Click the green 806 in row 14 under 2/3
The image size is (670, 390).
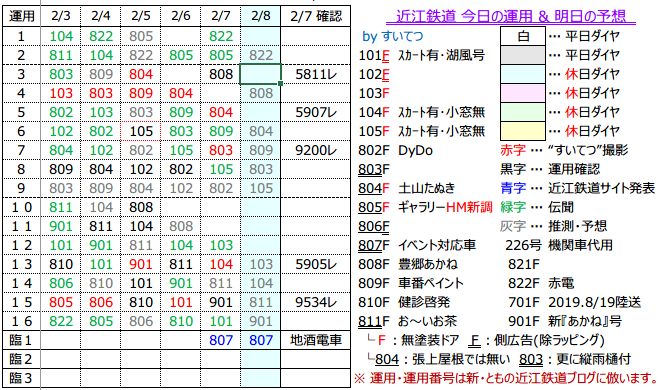[x=60, y=283]
